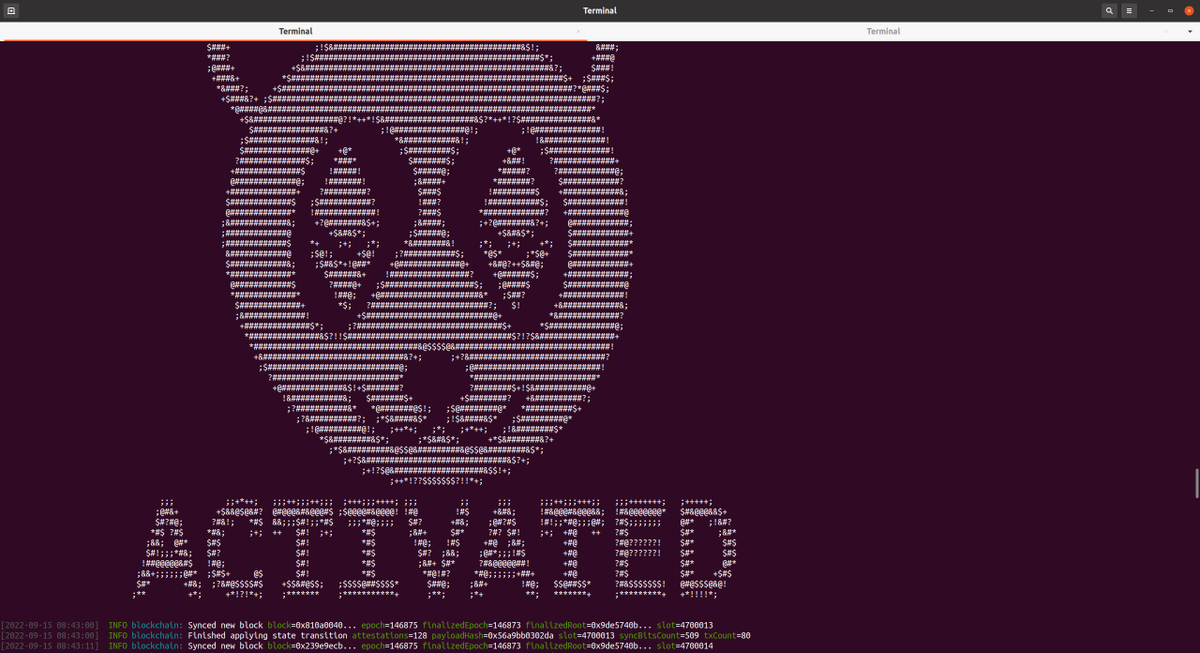The height and width of the screenshot is (653, 1200).
Task: Close the first Terminal tab
Action: coord(579,31)
